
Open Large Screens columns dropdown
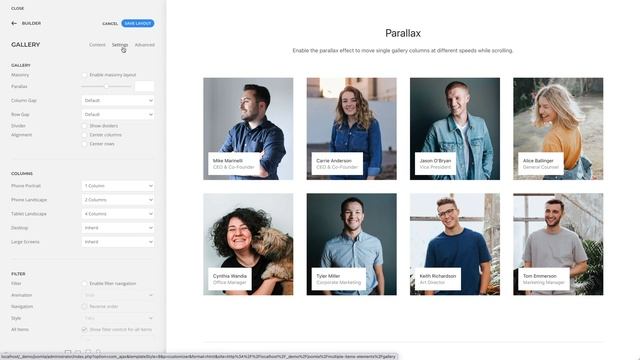pyautogui.click(x=118, y=242)
